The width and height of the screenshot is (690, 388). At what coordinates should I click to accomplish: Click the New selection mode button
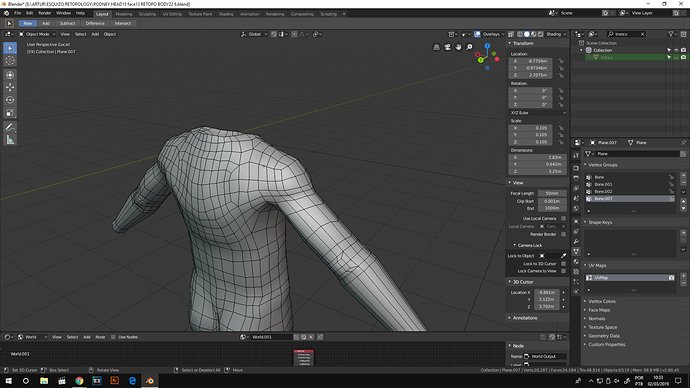(27, 23)
